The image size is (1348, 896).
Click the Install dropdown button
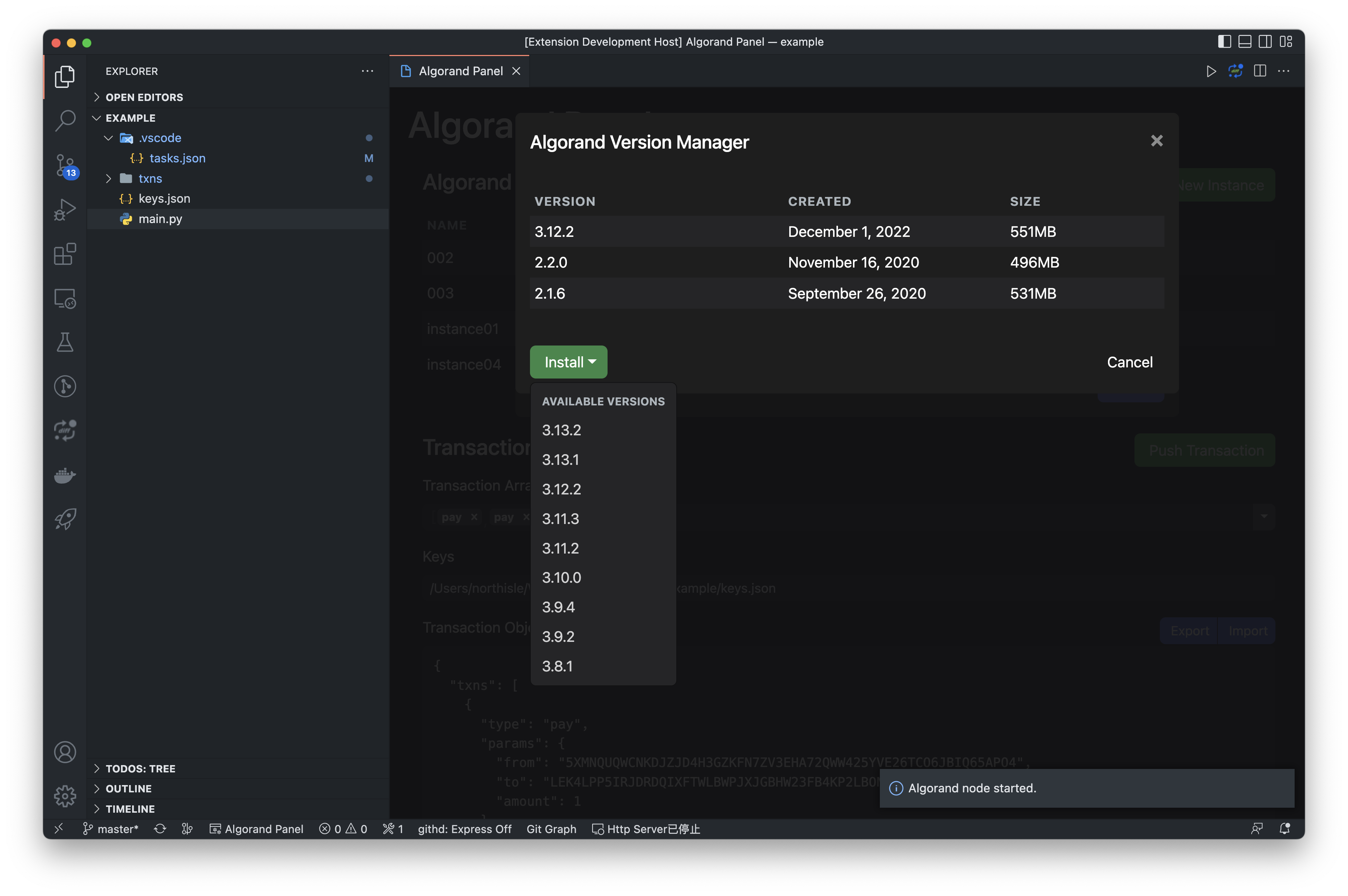[568, 362]
